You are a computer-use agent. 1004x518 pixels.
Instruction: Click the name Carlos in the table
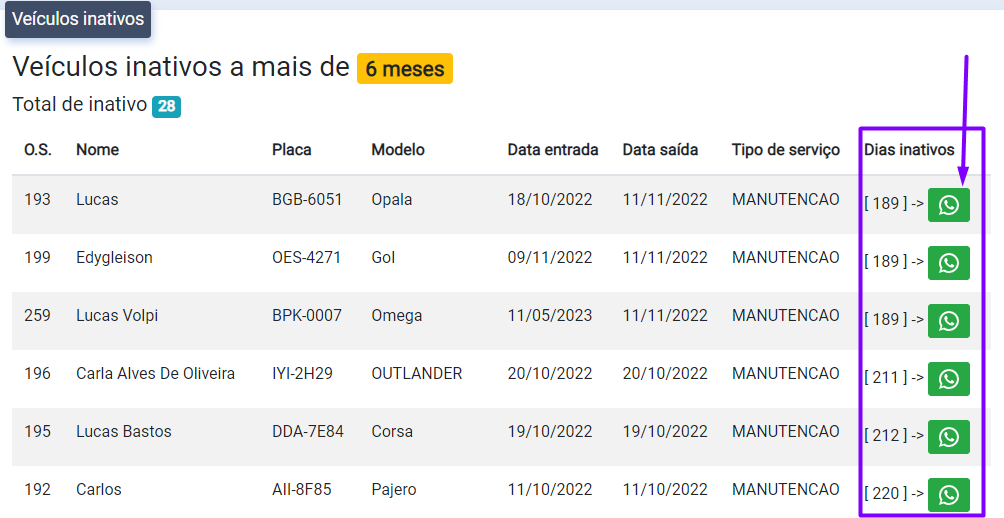click(x=99, y=490)
